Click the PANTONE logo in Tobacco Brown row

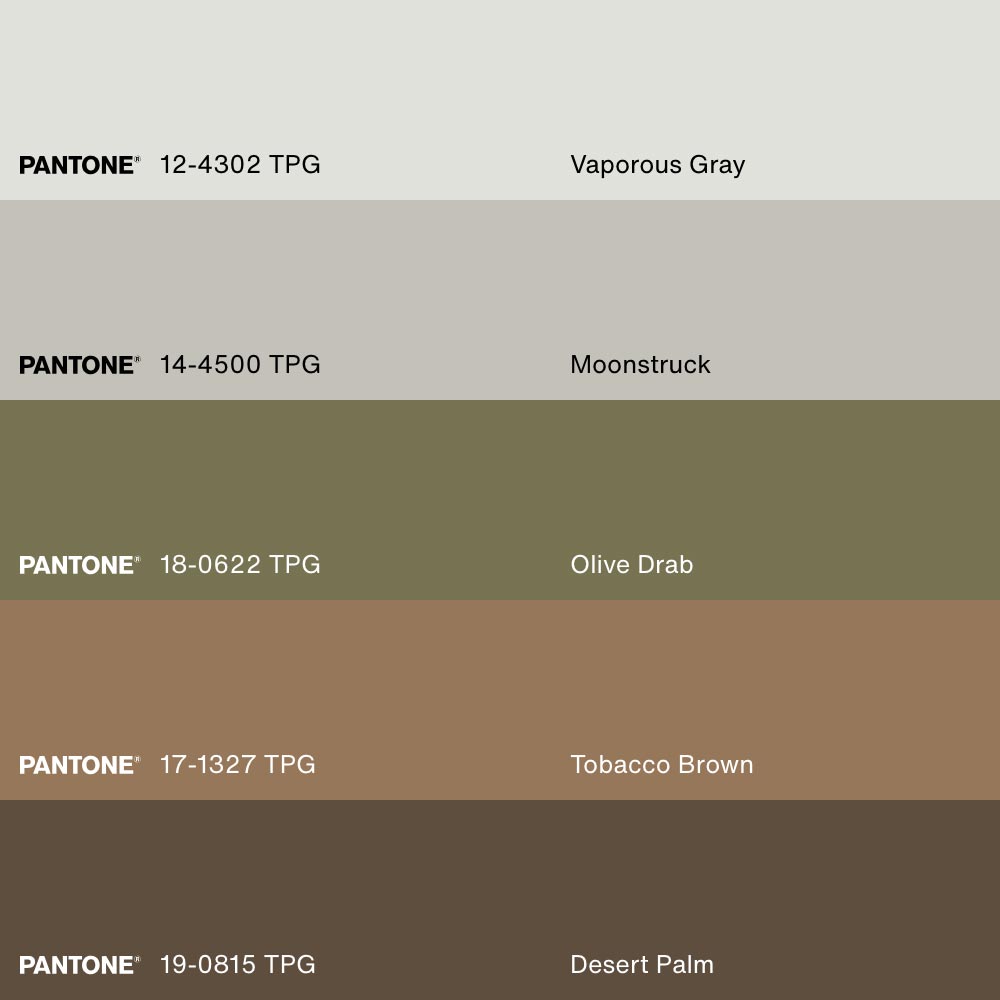click(x=79, y=765)
